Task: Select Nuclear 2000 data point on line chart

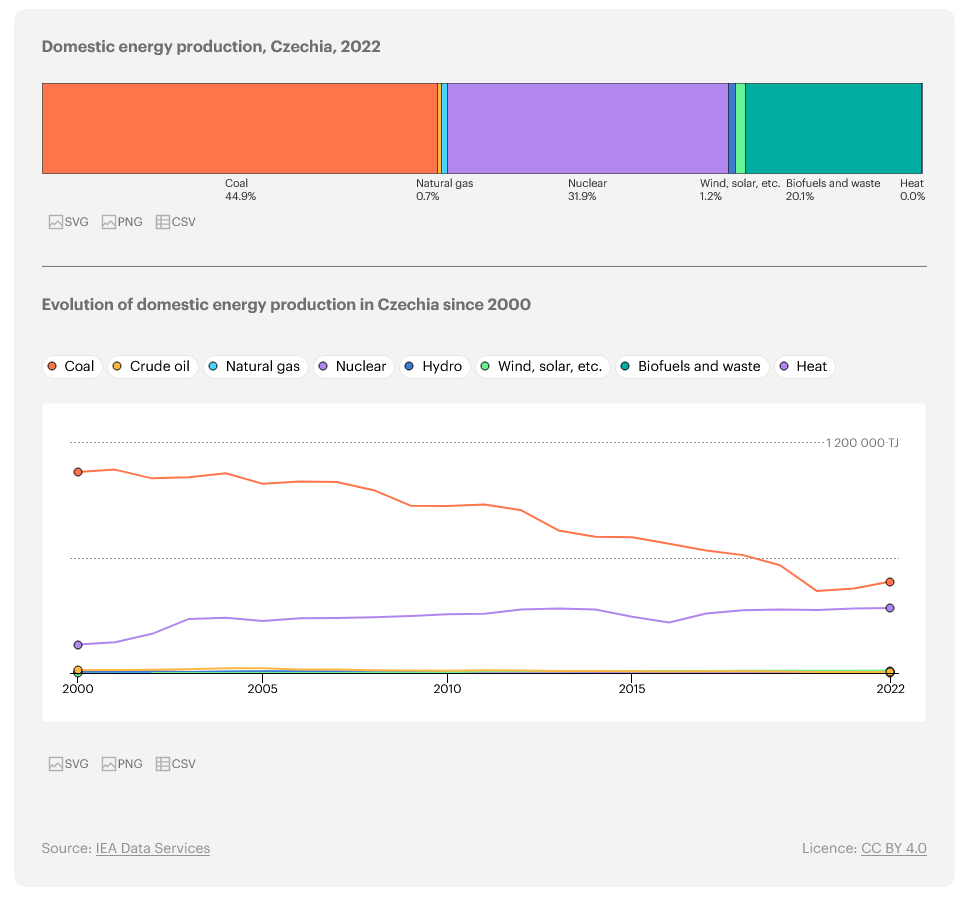Action: [78, 645]
